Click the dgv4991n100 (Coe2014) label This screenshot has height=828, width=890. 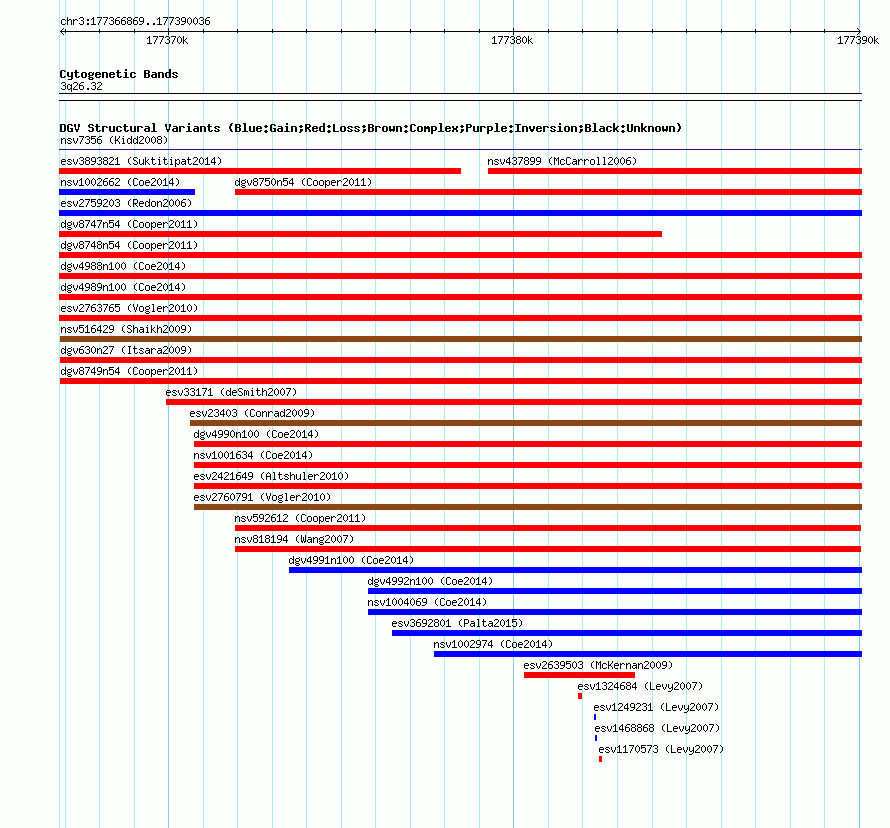pos(351,560)
